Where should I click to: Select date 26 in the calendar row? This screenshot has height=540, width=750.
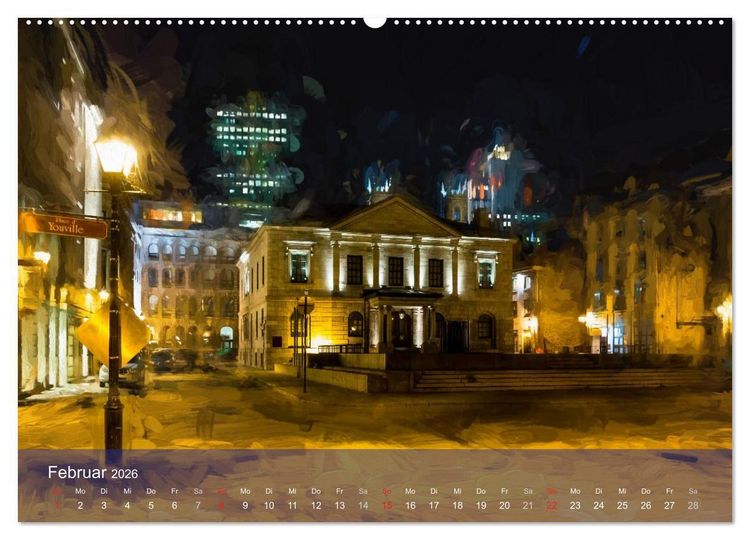[x=646, y=505]
